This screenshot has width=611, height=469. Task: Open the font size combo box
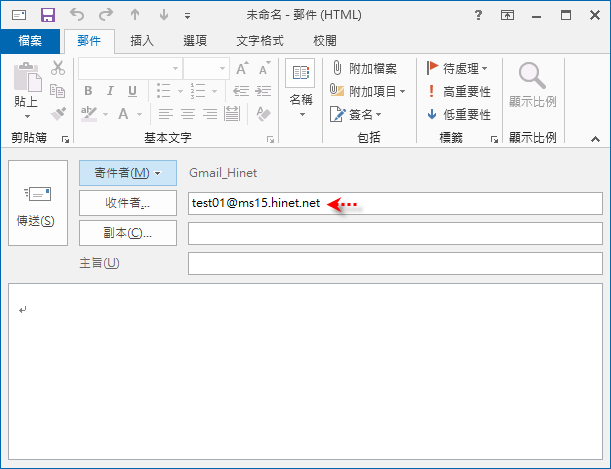(206, 68)
